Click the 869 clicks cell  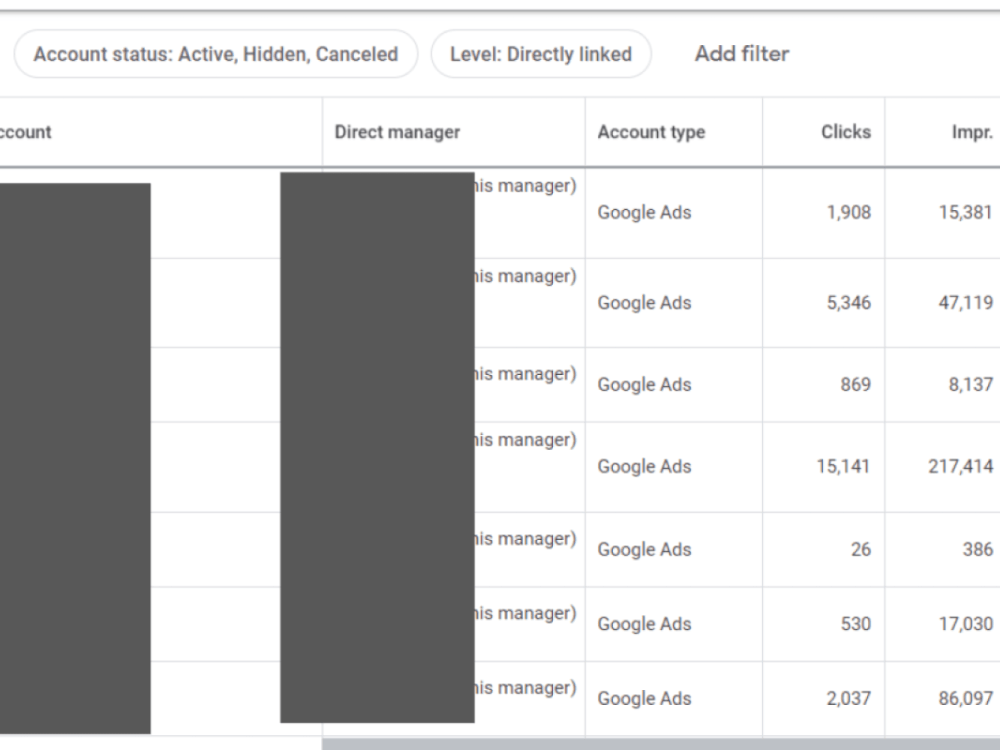(855, 385)
